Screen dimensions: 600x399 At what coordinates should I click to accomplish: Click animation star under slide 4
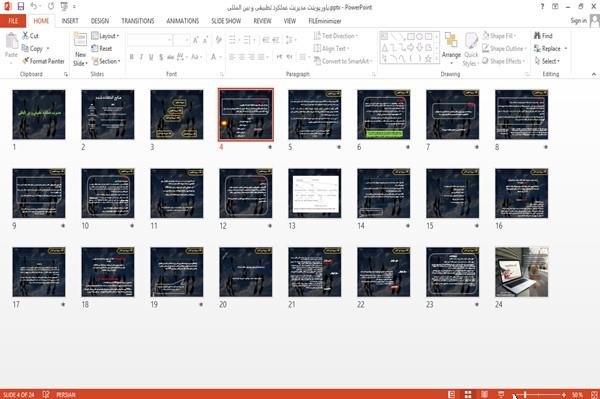click(x=270, y=147)
